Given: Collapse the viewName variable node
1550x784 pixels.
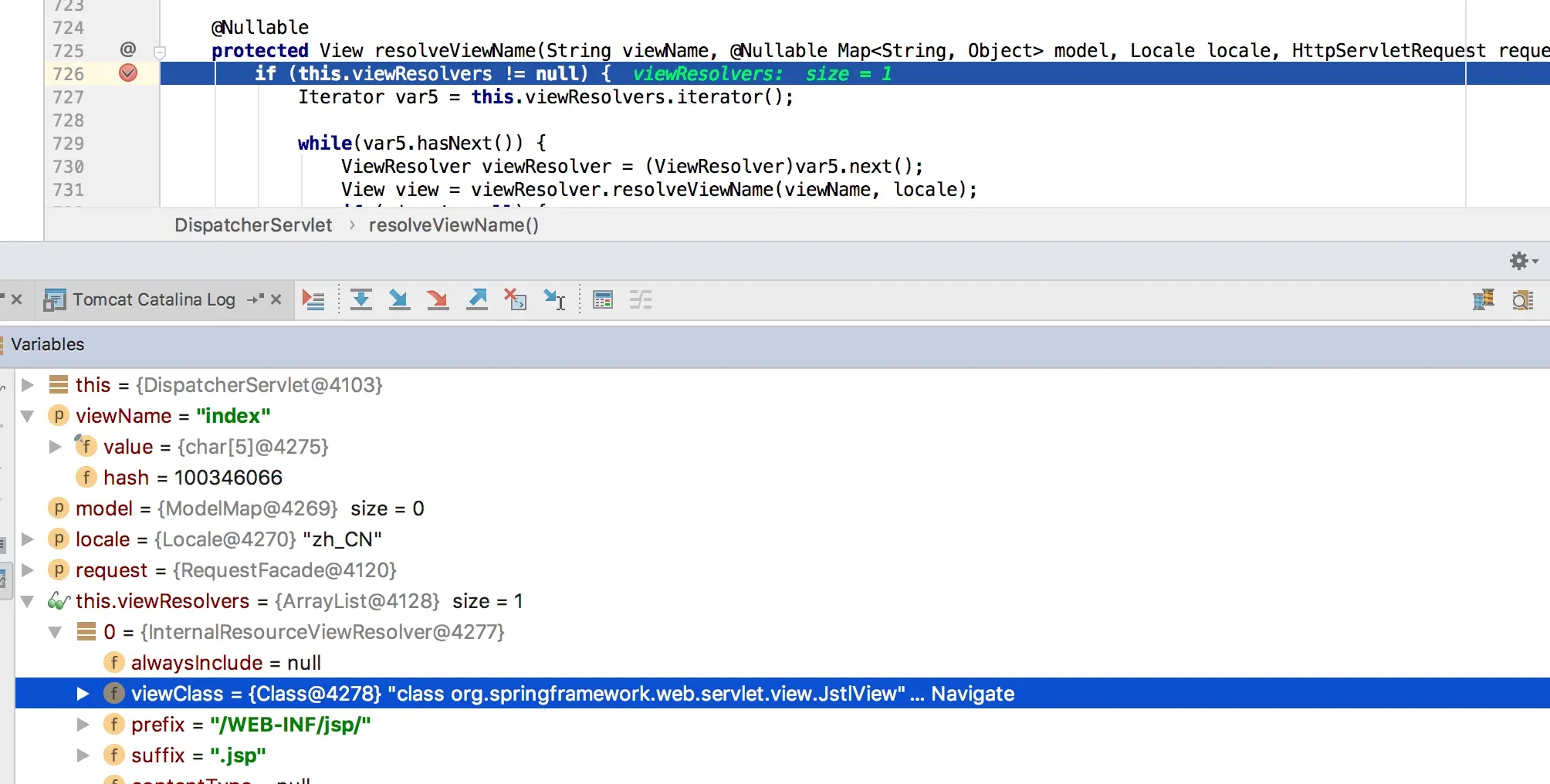Looking at the screenshot, I should tap(28, 416).
